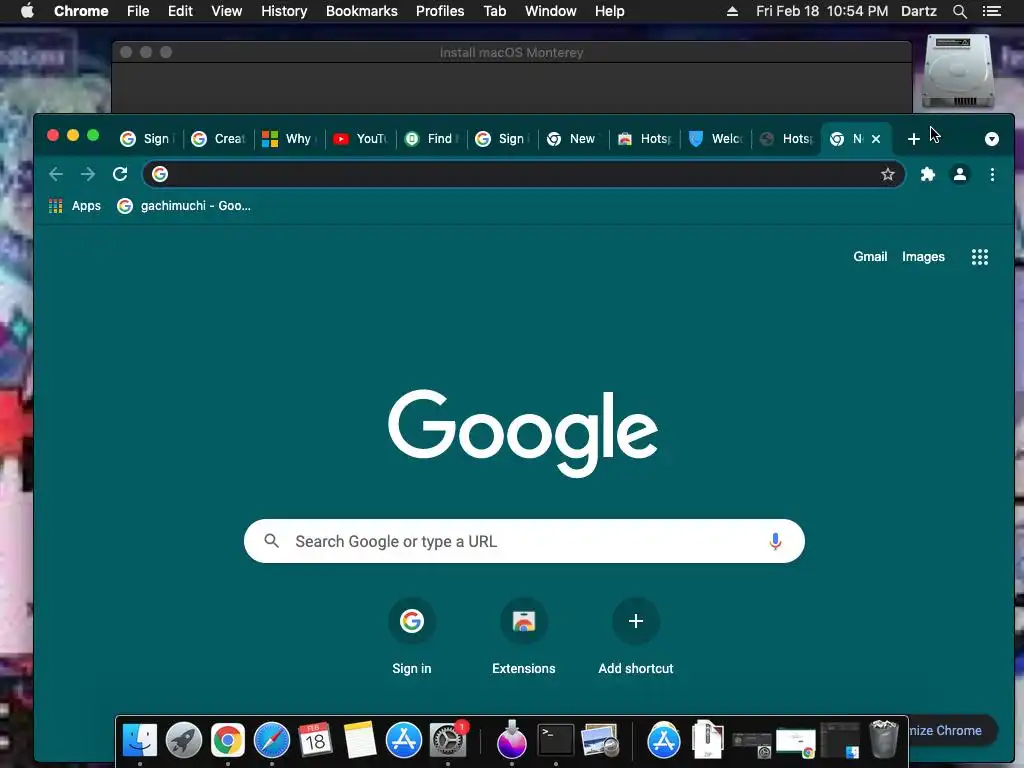Open the Chrome profile avatar menu
Image resolution: width=1024 pixels, height=768 pixels.
point(959,174)
